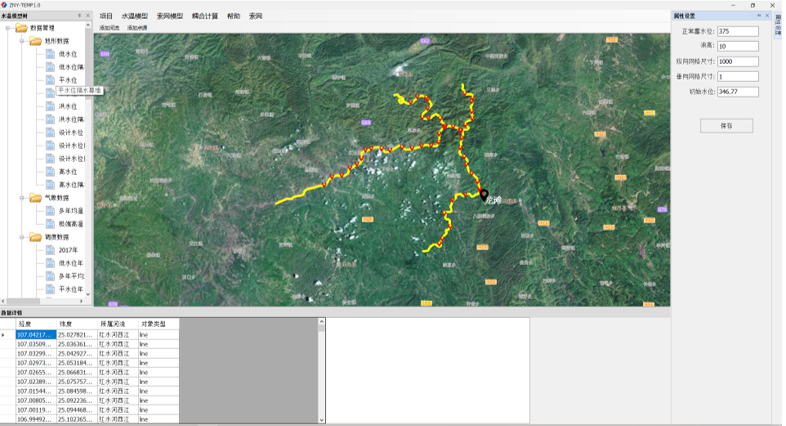Collapse the 数据管理 root node
This screenshot has height=426, width=786.
(x=8, y=28)
